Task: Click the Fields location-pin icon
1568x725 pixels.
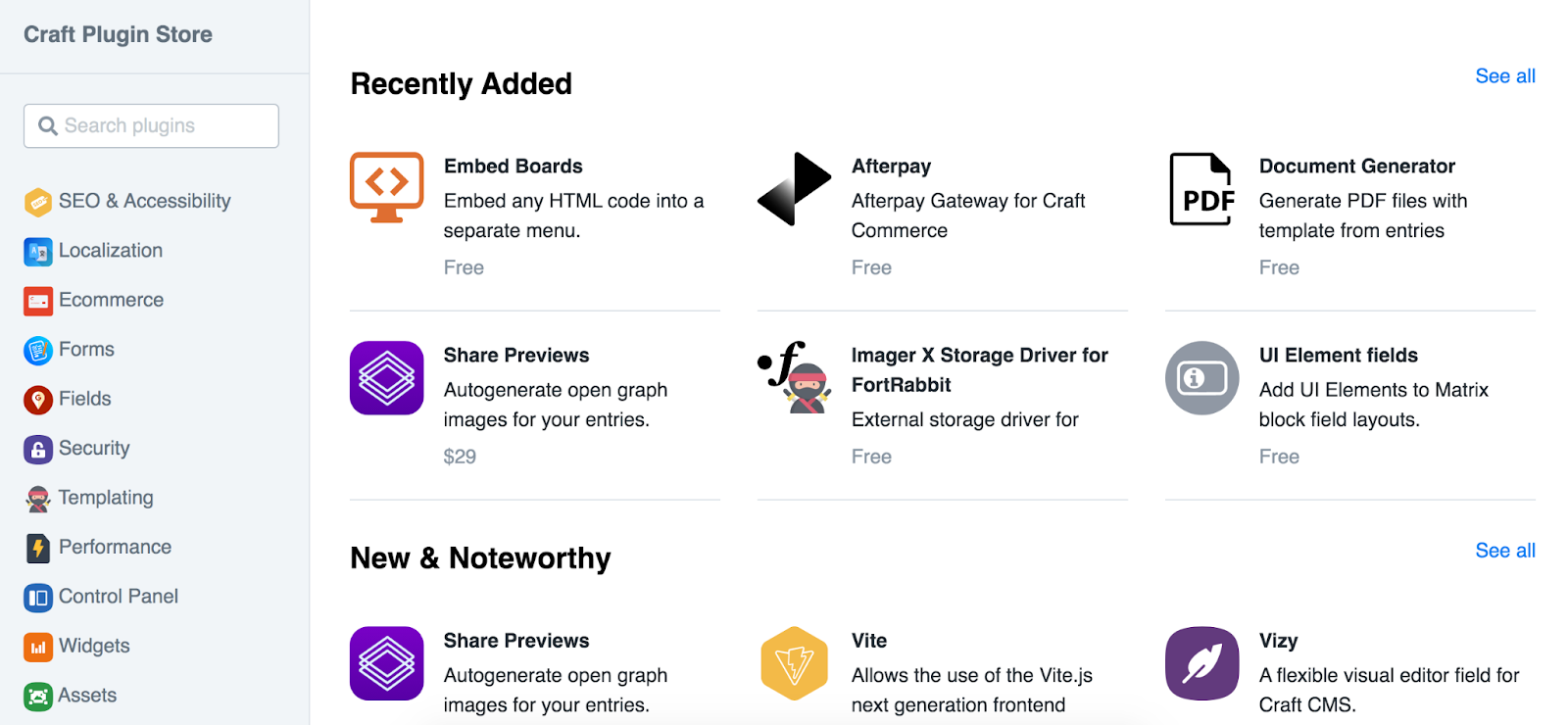Action: [x=37, y=399]
